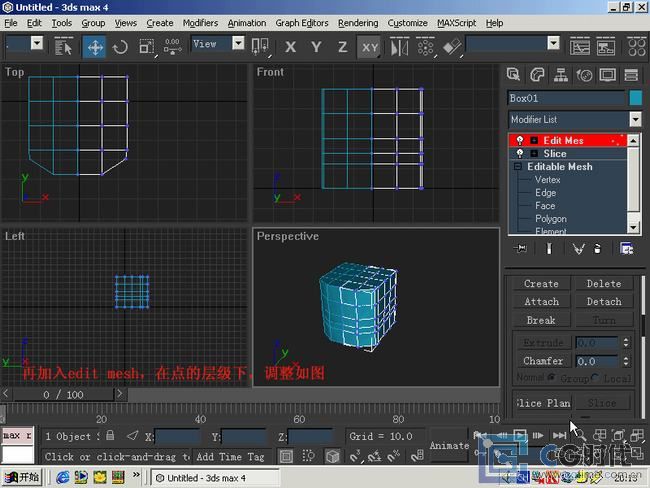This screenshot has height=488, width=650.
Task: Remove modifier from the stack icon
Action: click(597, 249)
